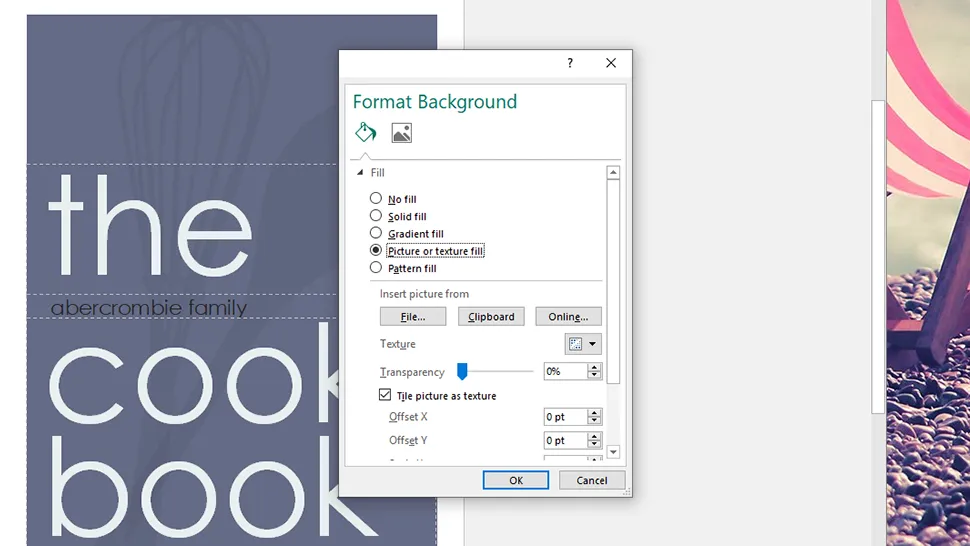Select the Fill paint bucket icon
The height and width of the screenshot is (546, 970).
(x=365, y=132)
